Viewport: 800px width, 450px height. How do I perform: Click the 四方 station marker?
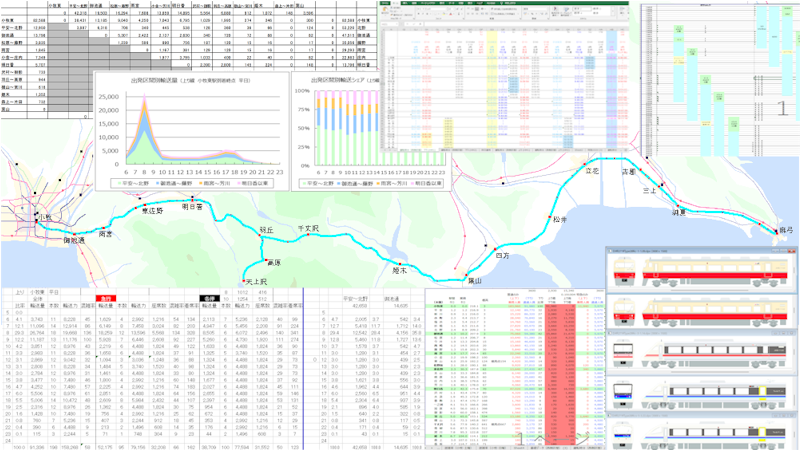click(494, 248)
